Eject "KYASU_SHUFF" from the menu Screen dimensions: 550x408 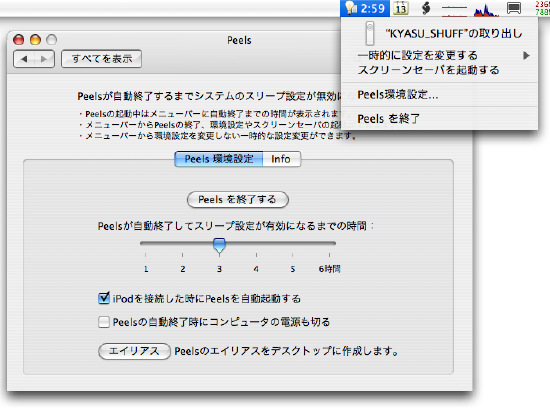(x=440, y=33)
